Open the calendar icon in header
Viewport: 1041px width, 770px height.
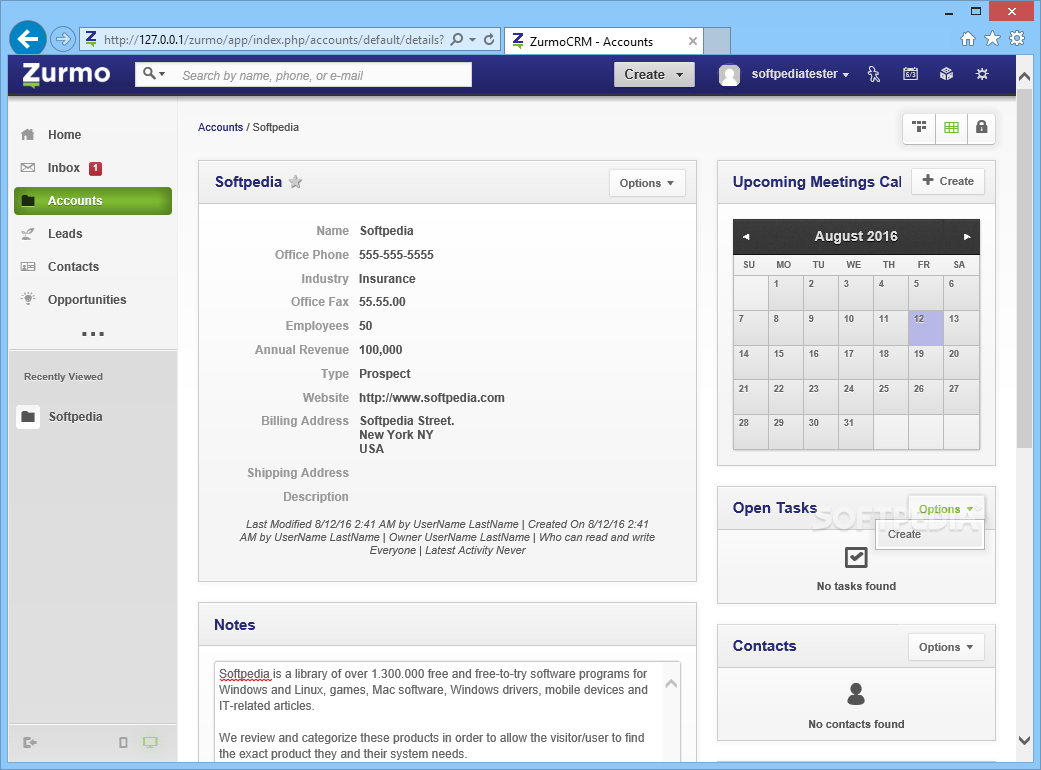910,74
